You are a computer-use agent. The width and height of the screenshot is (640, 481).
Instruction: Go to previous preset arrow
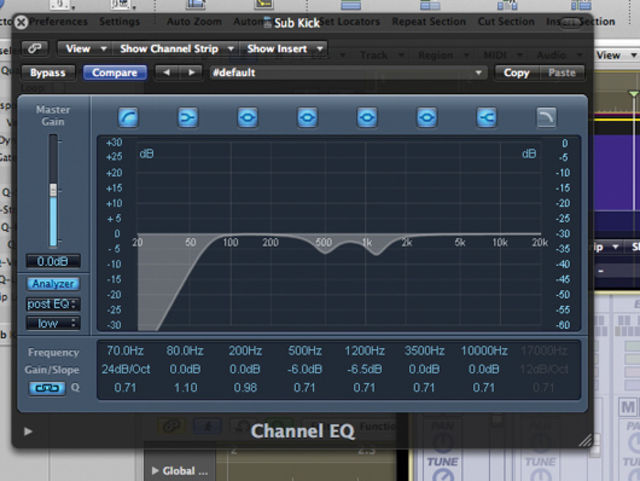pyautogui.click(x=167, y=73)
